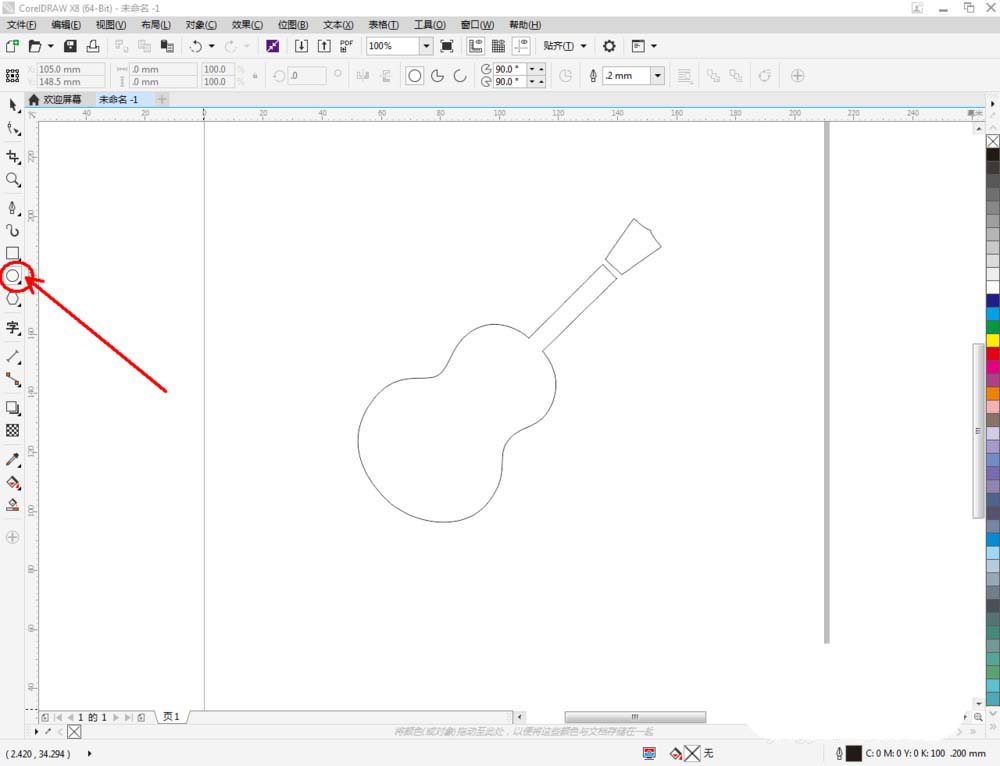
Task: Open the zoom level dropdown
Action: [x=426, y=46]
